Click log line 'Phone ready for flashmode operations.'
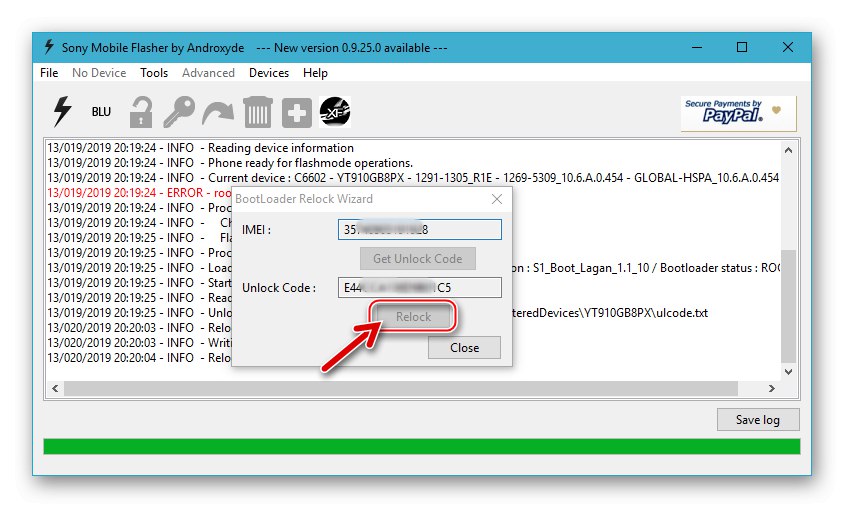Screen dimensions: 844x508 pyautogui.click(x=230, y=163)
